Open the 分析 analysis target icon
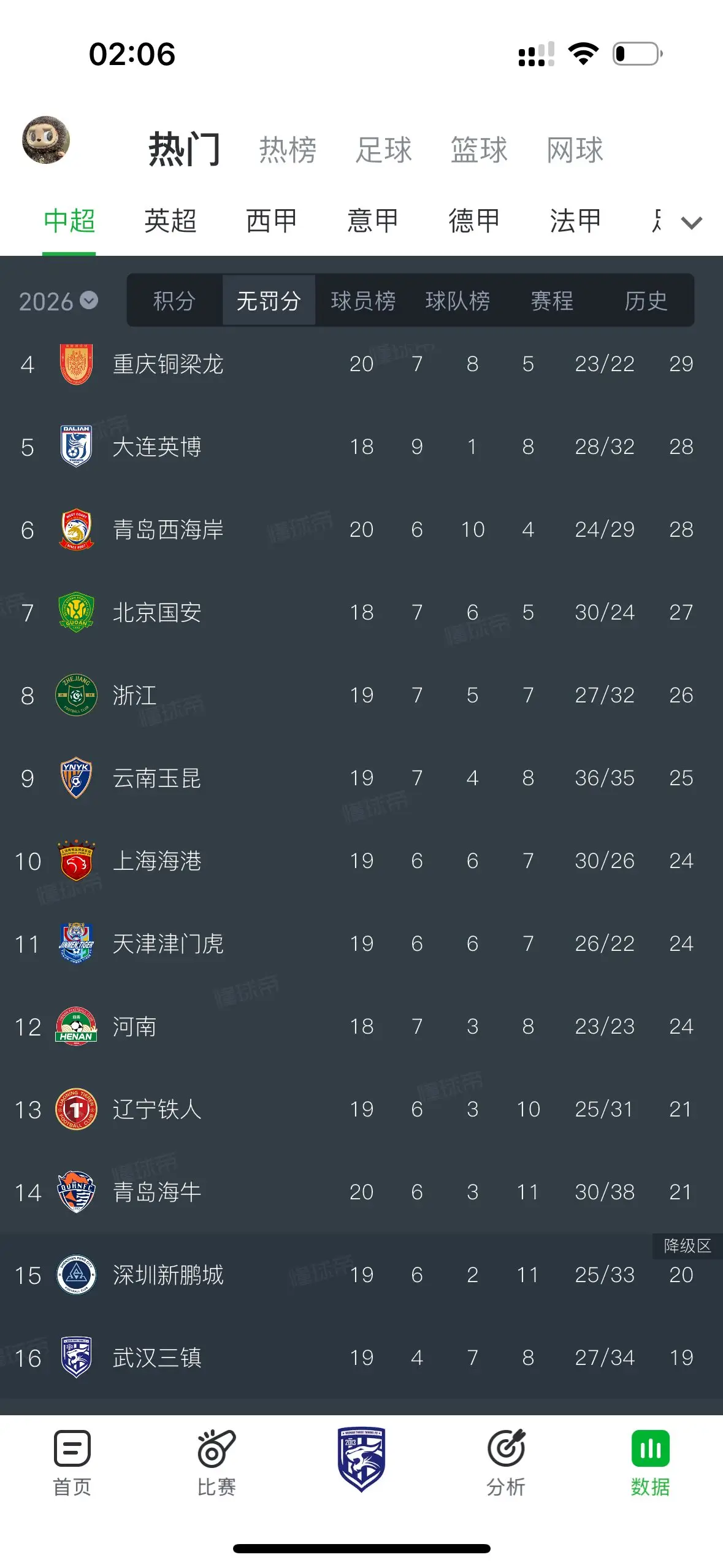Viewport: 723px width, 1568px height. (506, 1448)
